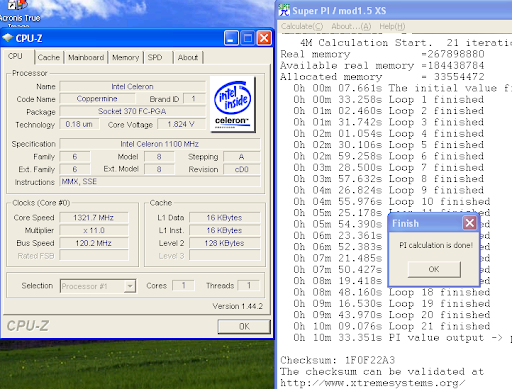The height and width of the screenshot is (389, 512).
Task: Click the Multiplier value x 11.0
Action: pos(94,230)
